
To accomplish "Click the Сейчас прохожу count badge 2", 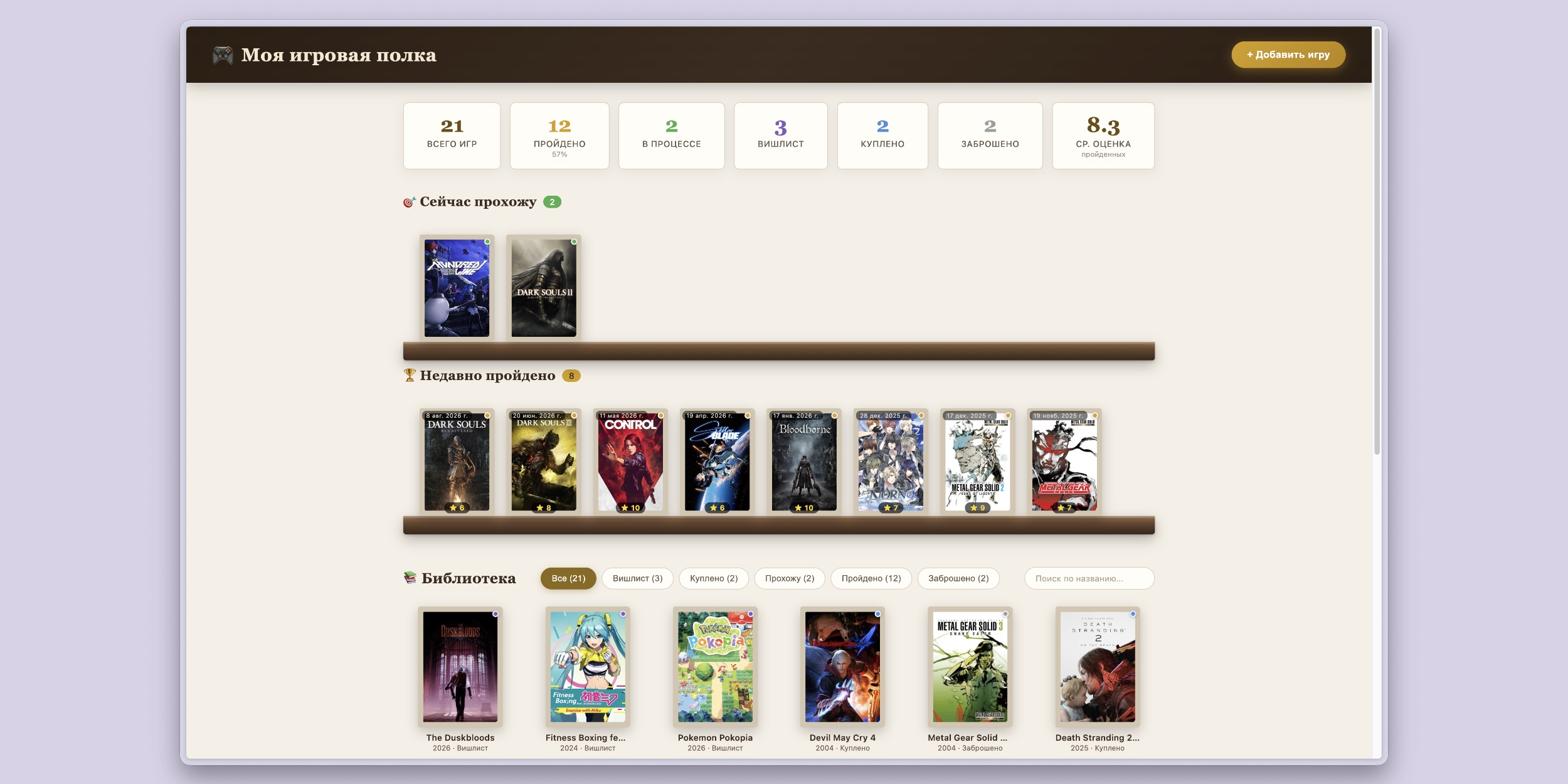I will [552, 202].
